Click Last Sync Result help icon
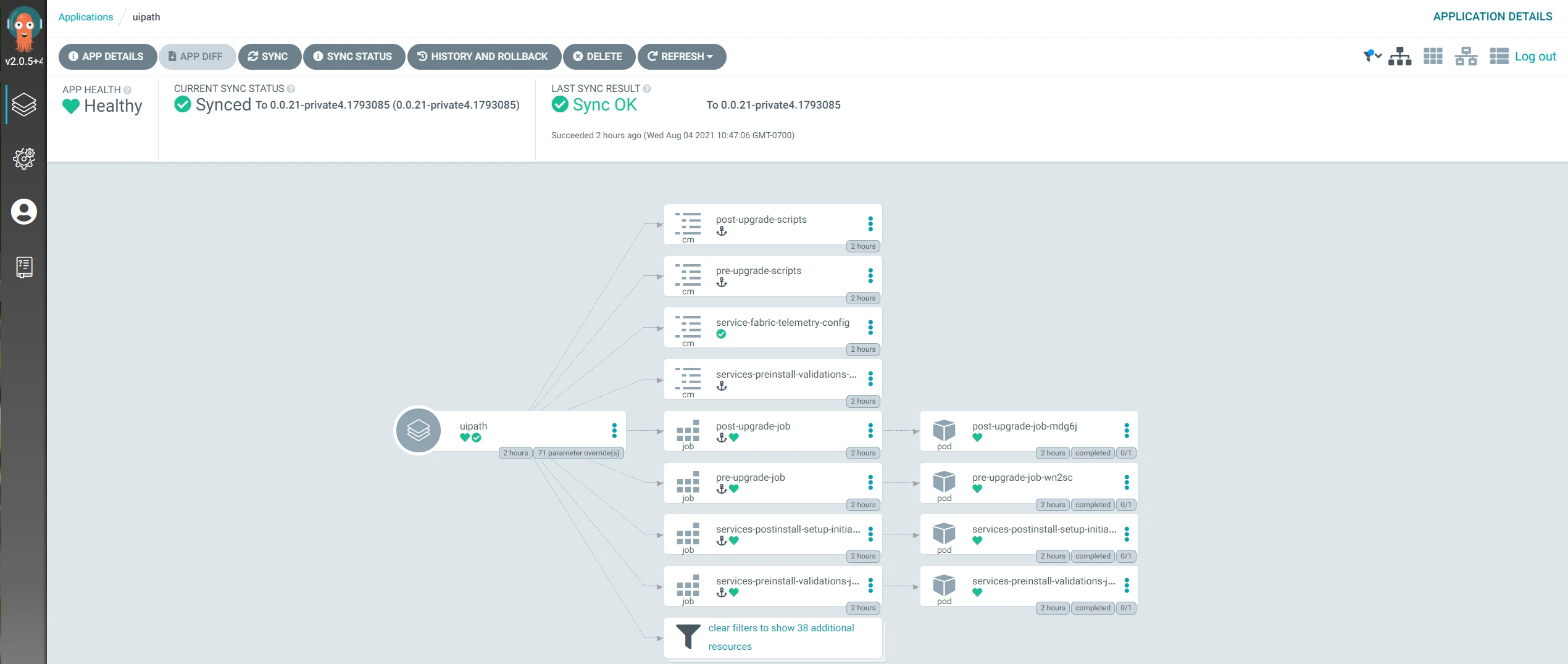Screen dimensions: 1568x664 (x=647, y=89)
